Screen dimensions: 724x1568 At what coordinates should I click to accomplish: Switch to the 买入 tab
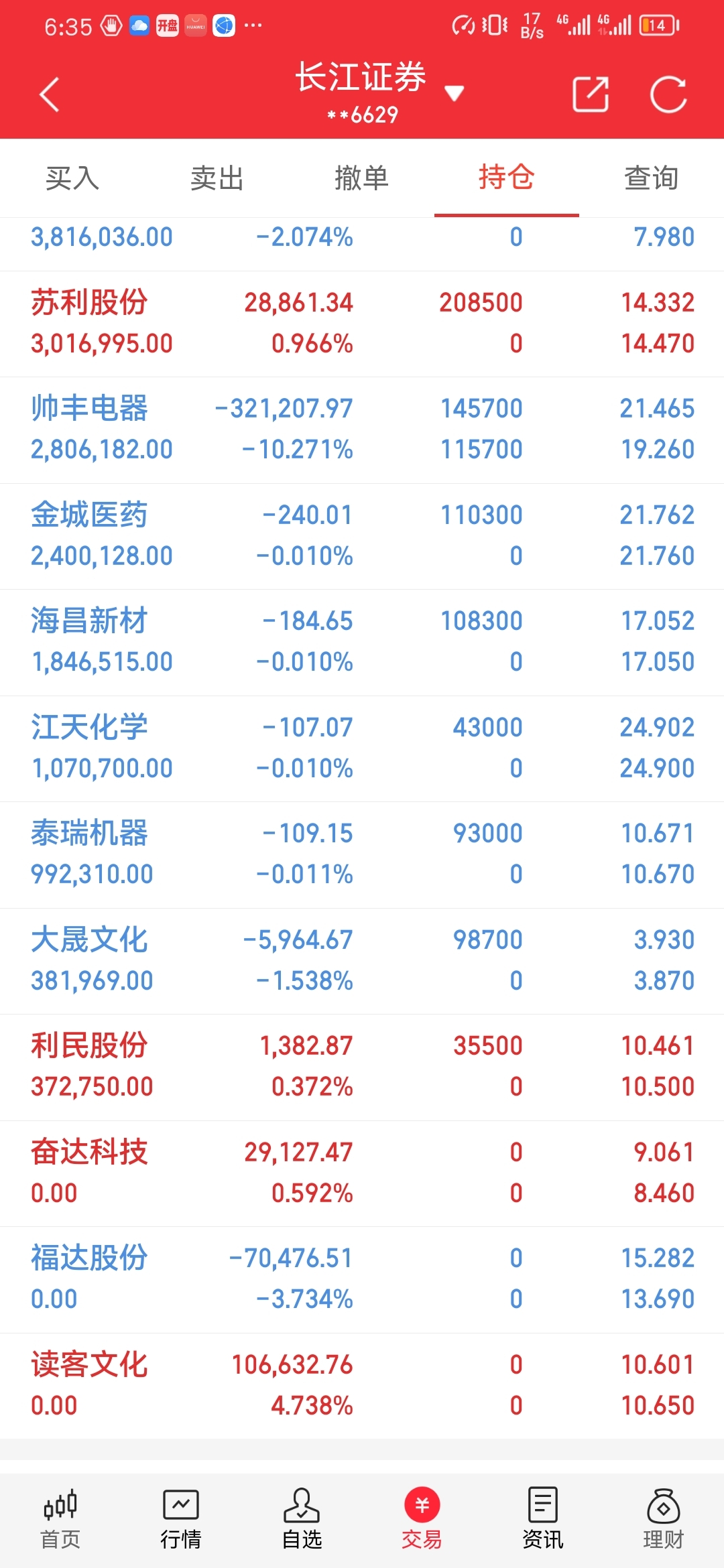point(72,178)
